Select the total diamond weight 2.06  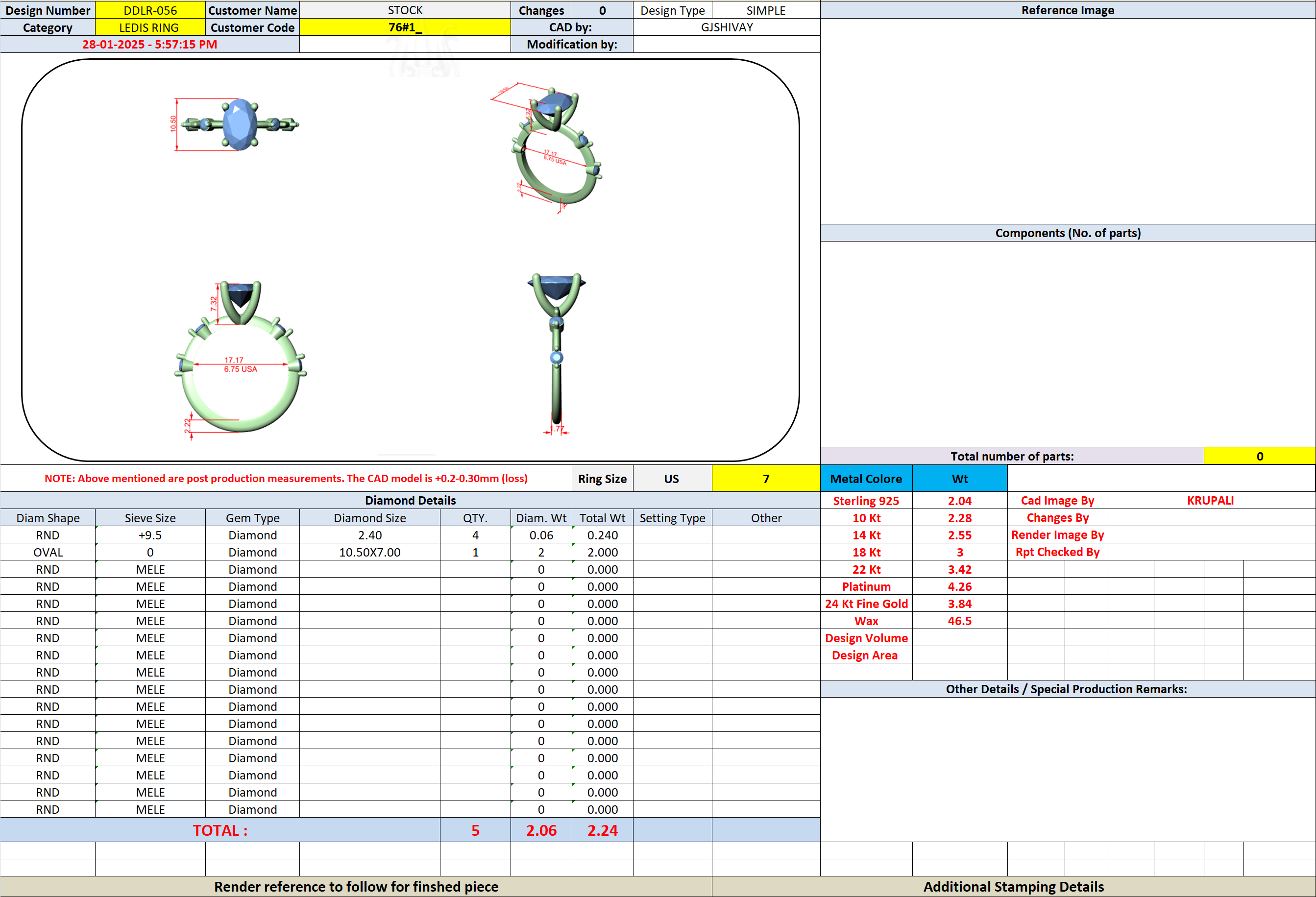pyautogui.click(x=541, y=830)
